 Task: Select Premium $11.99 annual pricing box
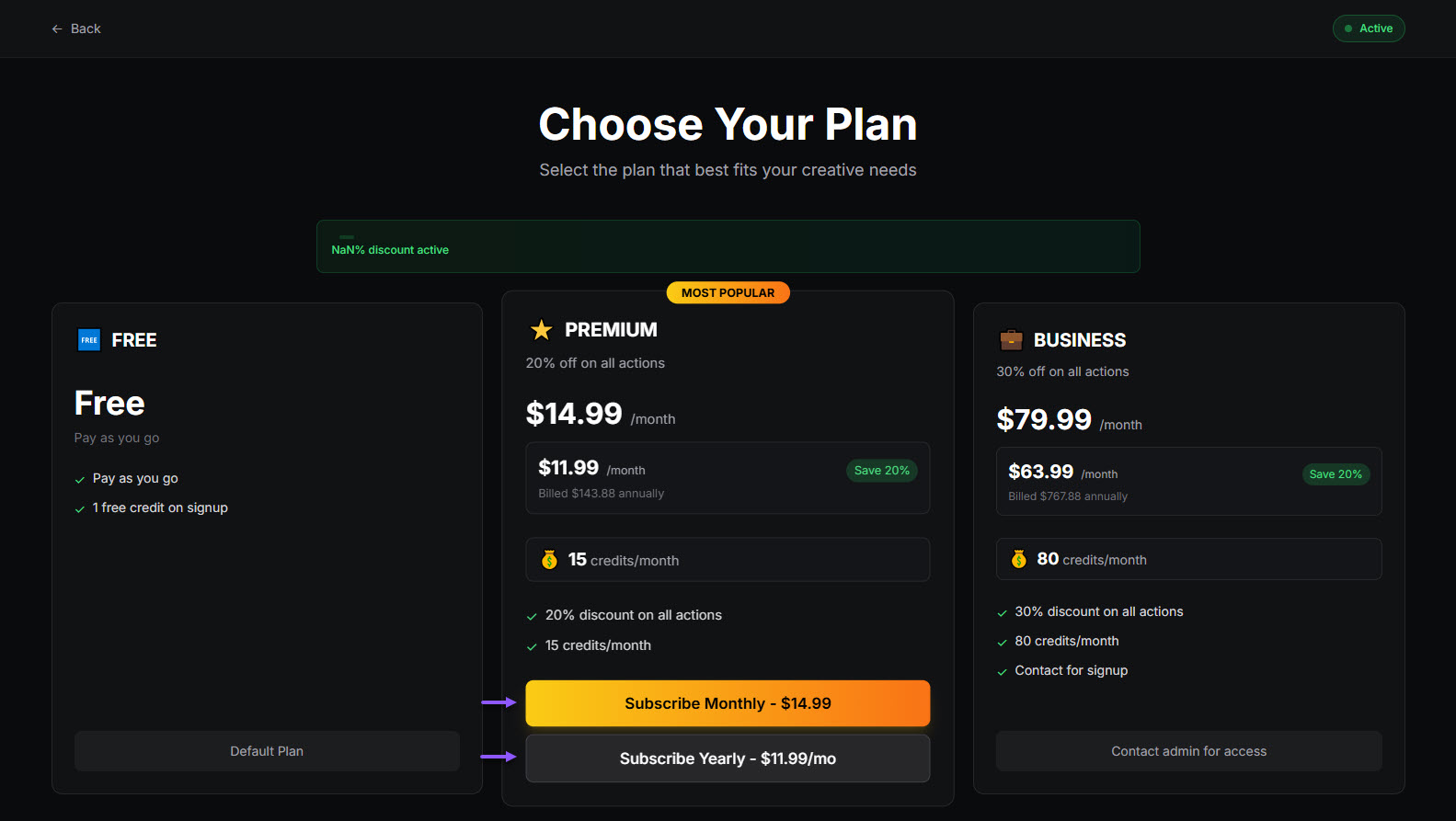point(728,478)
